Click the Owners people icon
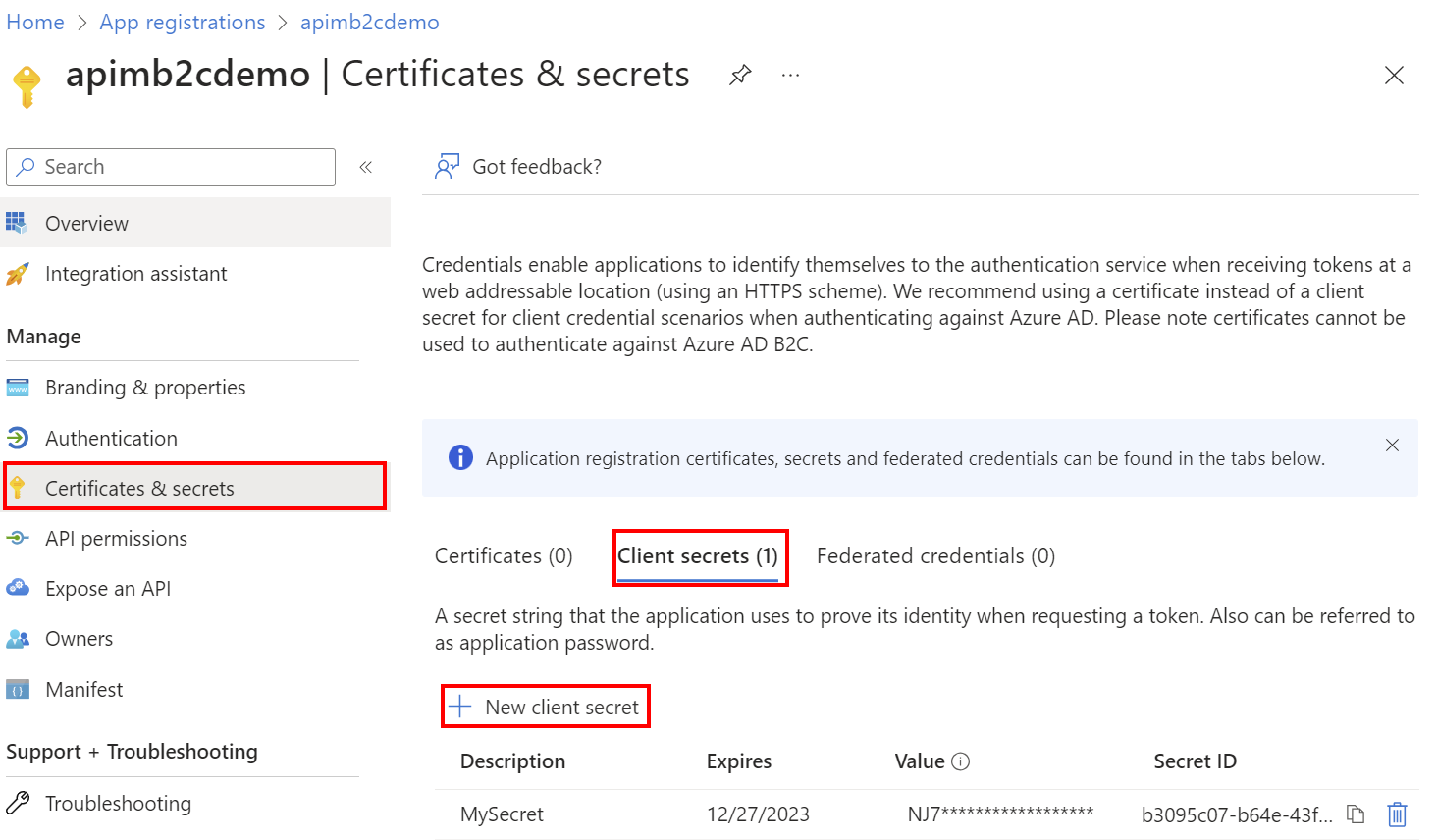Screen dimensions: 1437x840 tap(17, 638)
